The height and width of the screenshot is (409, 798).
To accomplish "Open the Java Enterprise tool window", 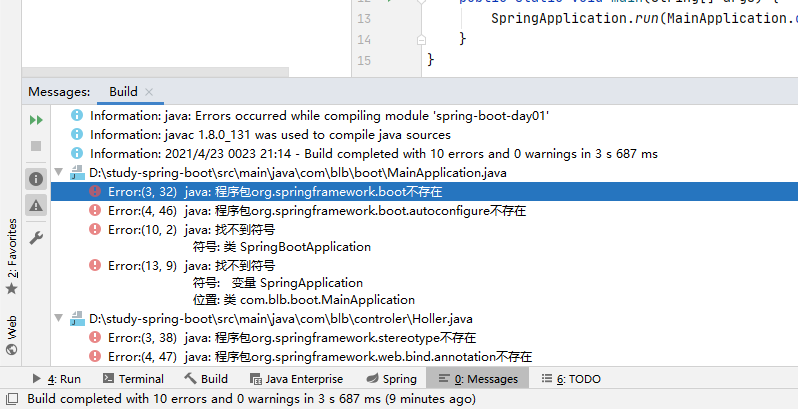I will pyautogui.click(x=296, y=379).
